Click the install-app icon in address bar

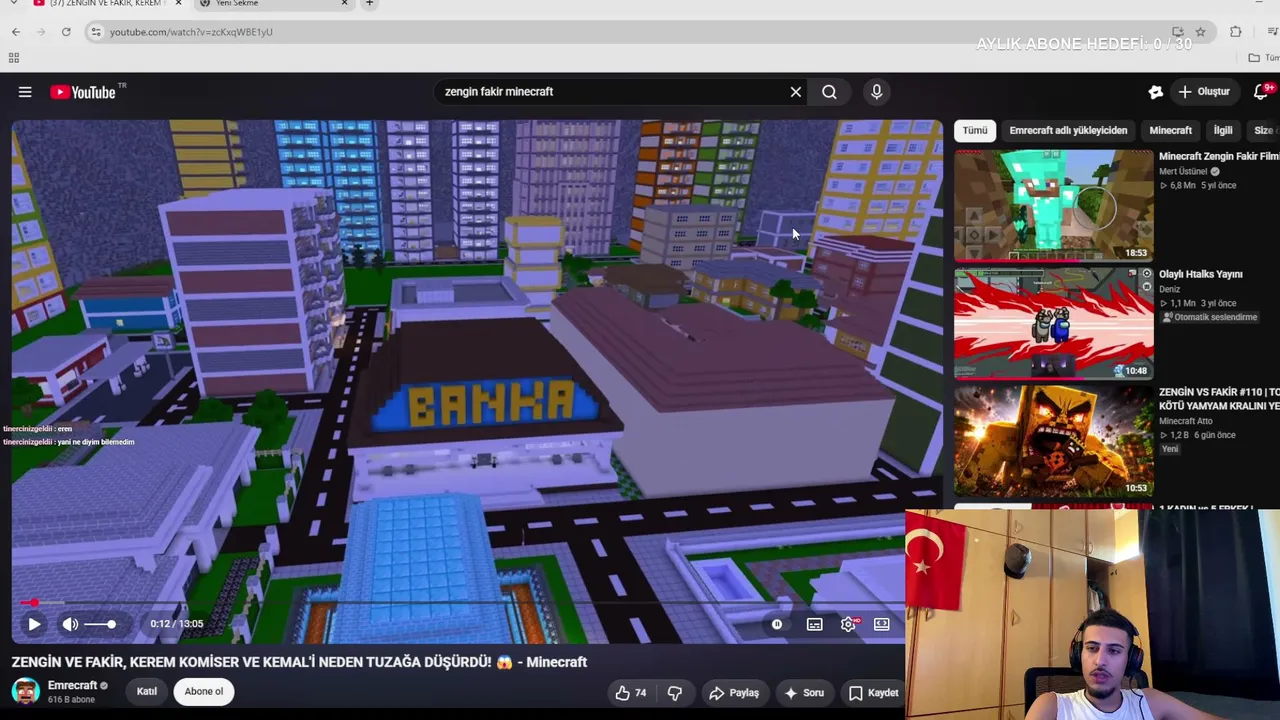[x=1178, y=32]
